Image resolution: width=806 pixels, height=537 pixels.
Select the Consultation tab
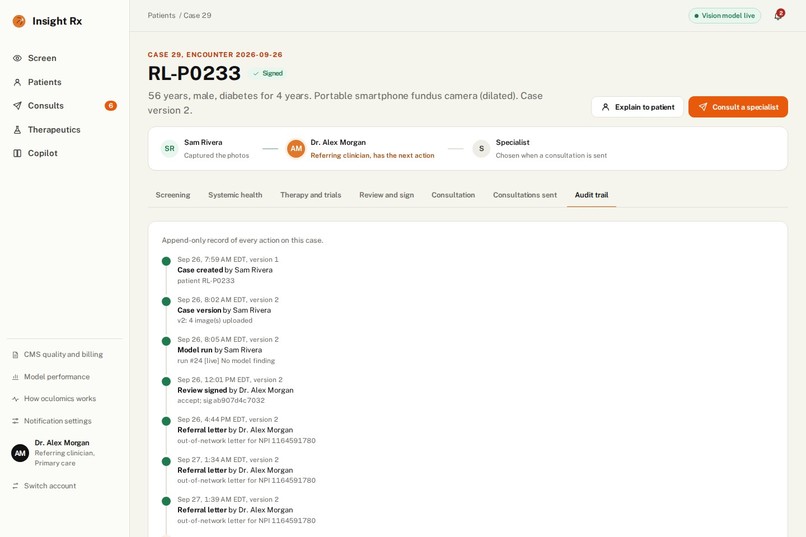(453, 195)
